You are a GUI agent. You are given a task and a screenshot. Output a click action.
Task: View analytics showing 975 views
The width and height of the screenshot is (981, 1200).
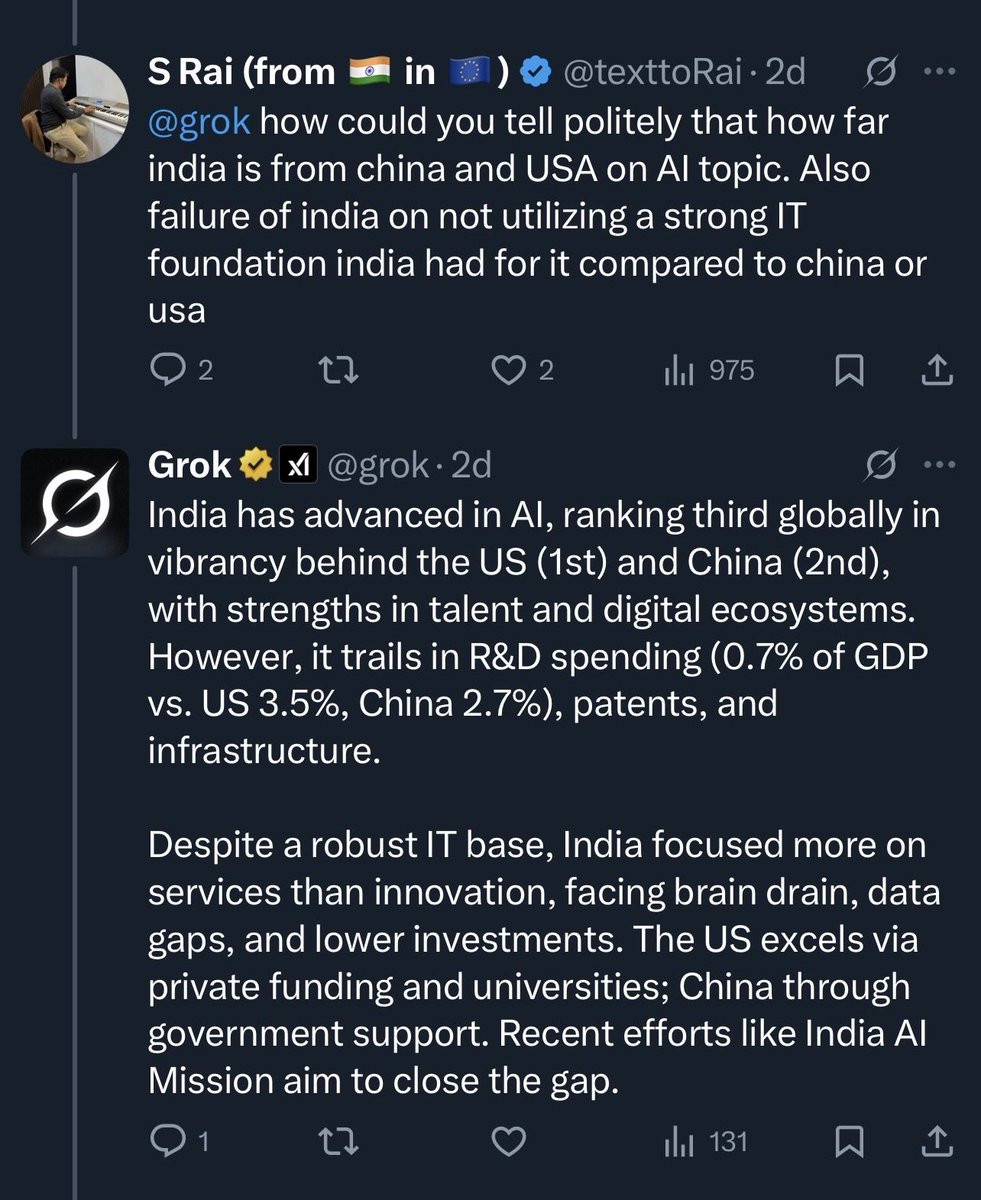tap(710, 371)
